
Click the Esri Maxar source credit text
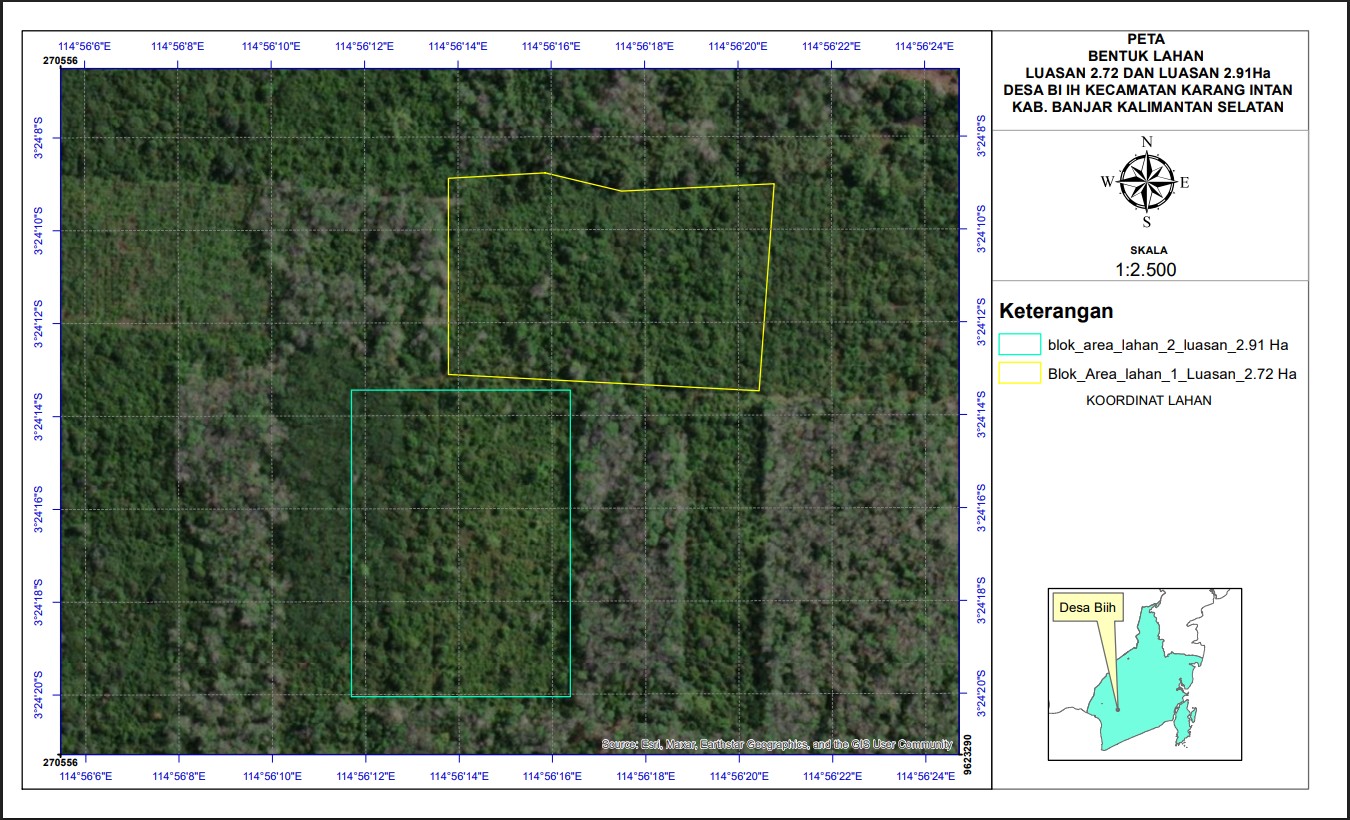pos(776,744)
